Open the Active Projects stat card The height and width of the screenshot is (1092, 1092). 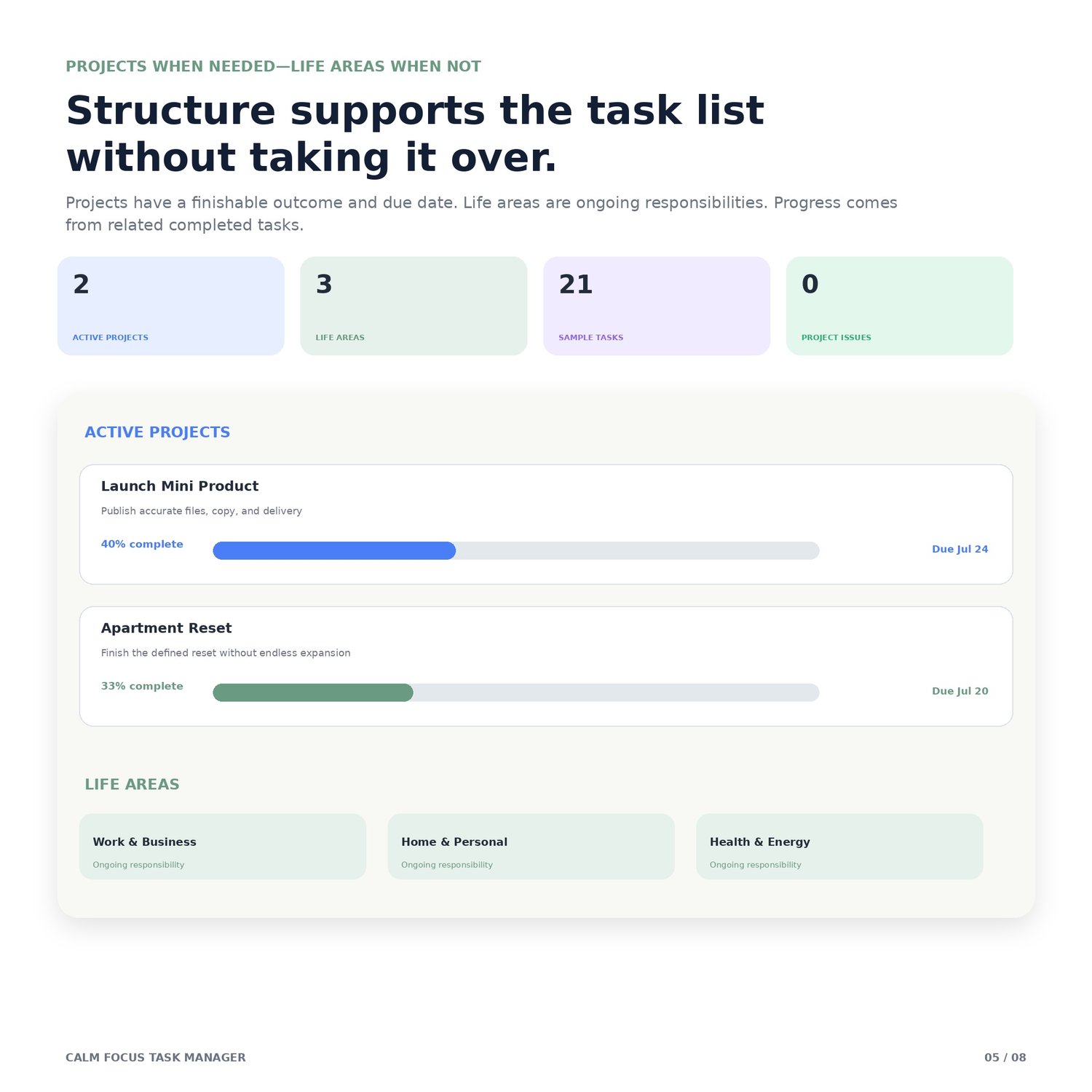coord(170,306)
